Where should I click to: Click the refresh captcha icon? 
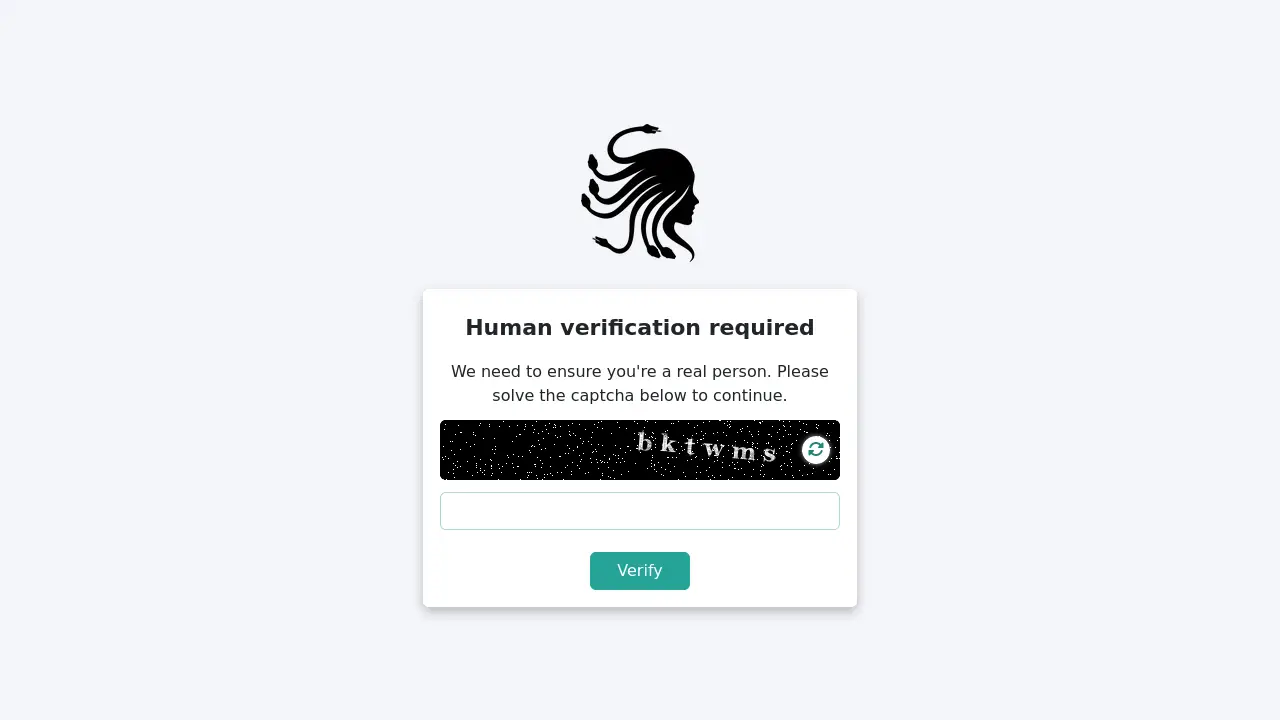click(816, 450)
